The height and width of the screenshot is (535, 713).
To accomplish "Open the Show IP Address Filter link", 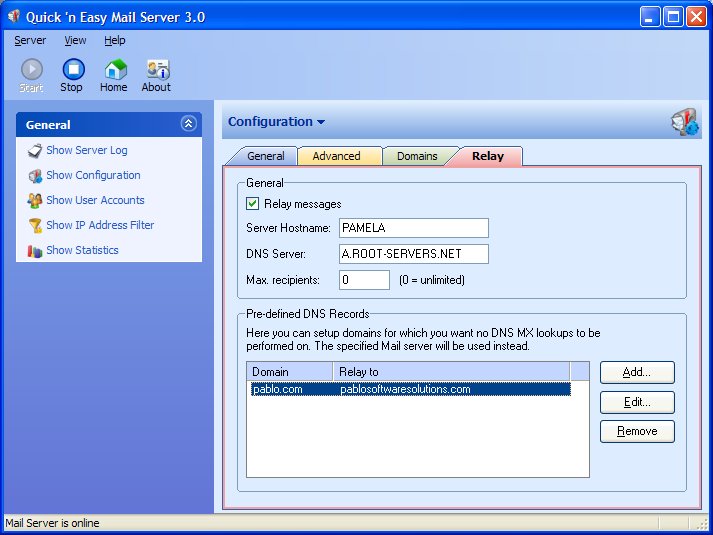I will click(100, 225).
